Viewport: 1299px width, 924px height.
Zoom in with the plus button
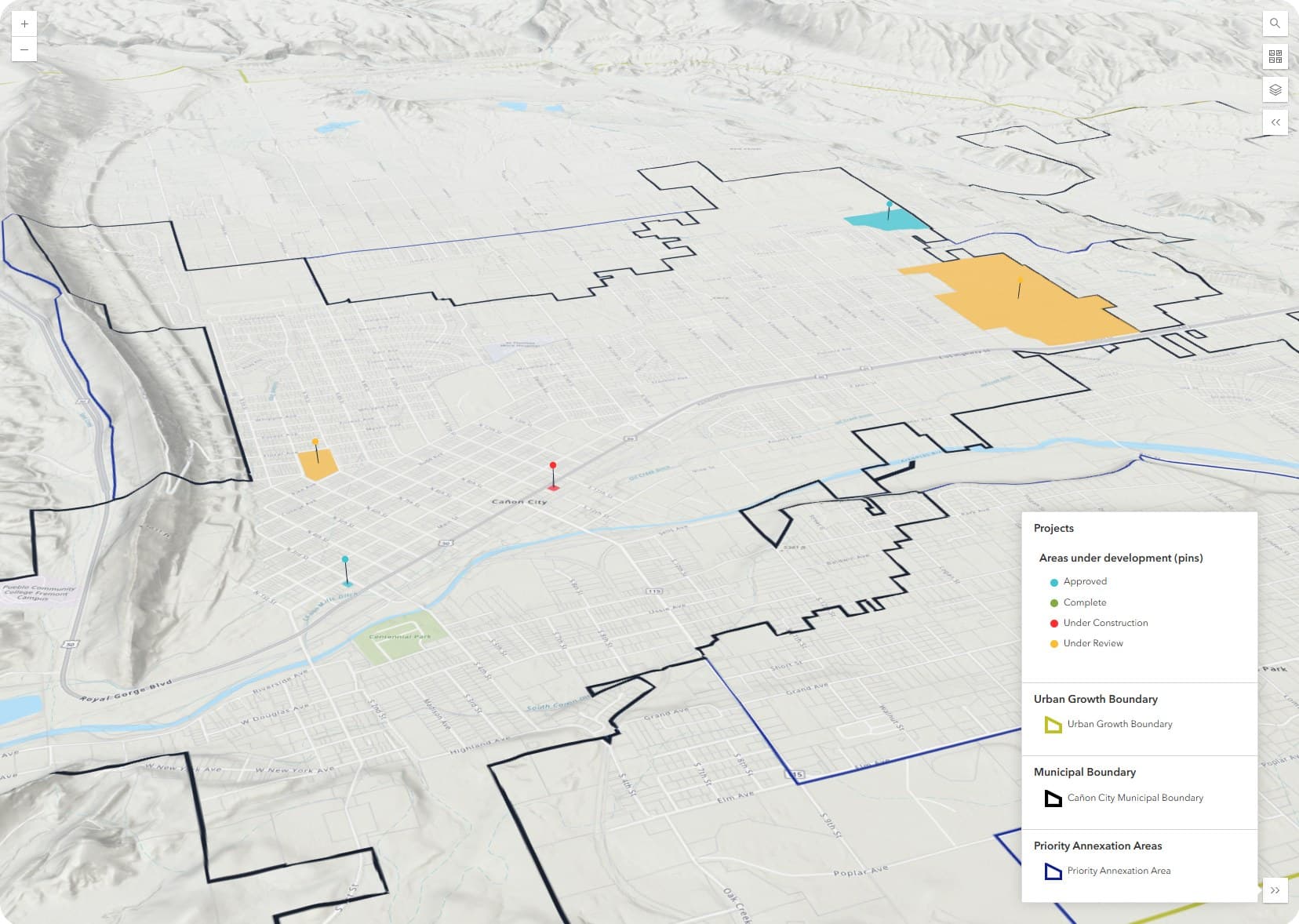24,24
